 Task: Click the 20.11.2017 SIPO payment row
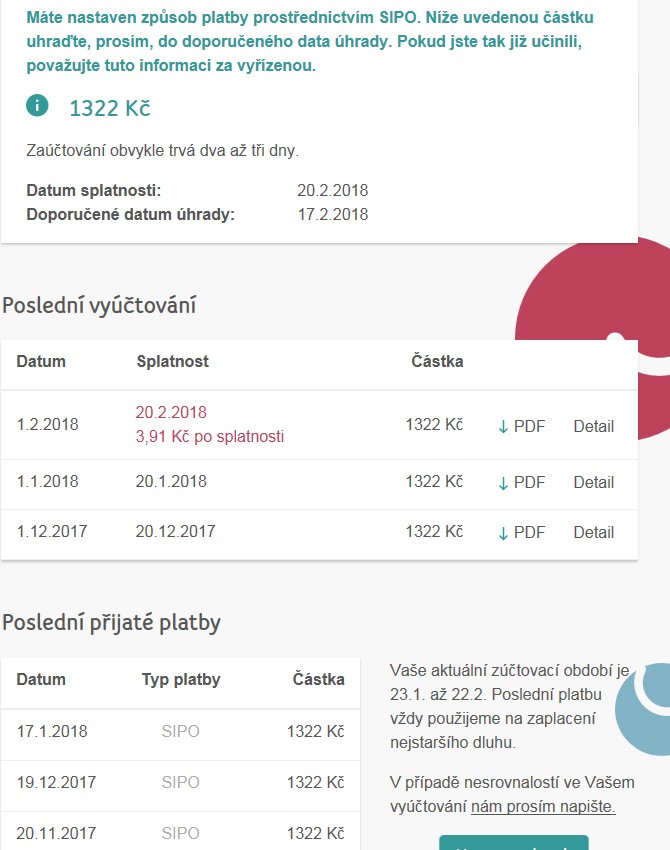click(181, 832)
